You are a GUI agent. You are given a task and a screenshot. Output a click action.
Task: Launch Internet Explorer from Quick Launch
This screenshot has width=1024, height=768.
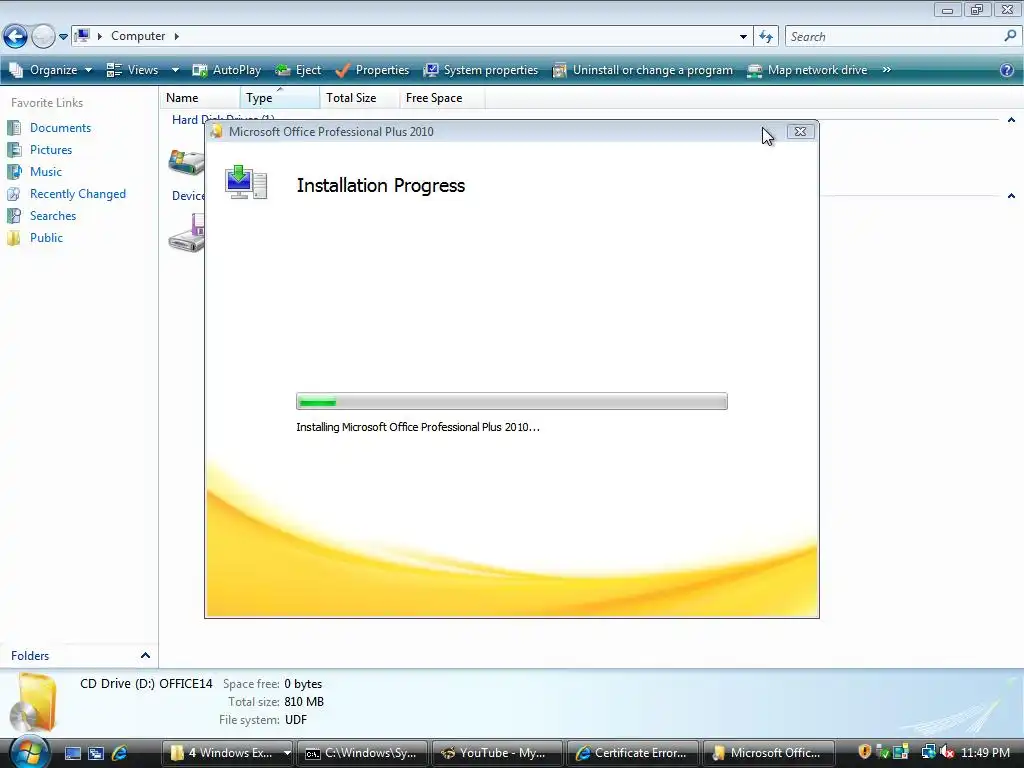point(120,753)
